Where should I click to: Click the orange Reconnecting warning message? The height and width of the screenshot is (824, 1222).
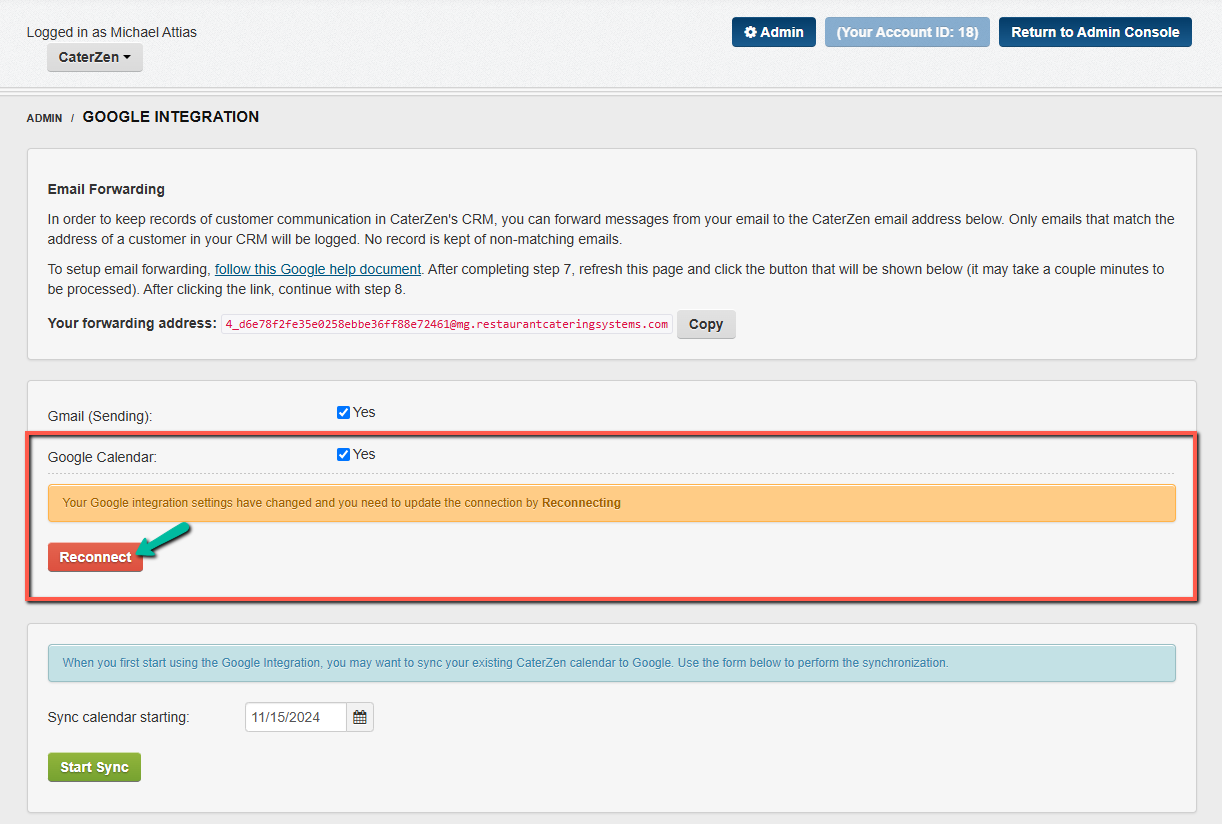[612, 503]
